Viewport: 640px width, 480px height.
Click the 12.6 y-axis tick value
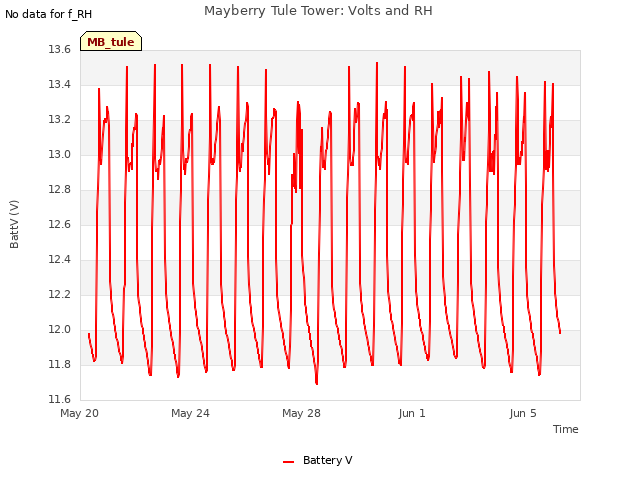60,224
